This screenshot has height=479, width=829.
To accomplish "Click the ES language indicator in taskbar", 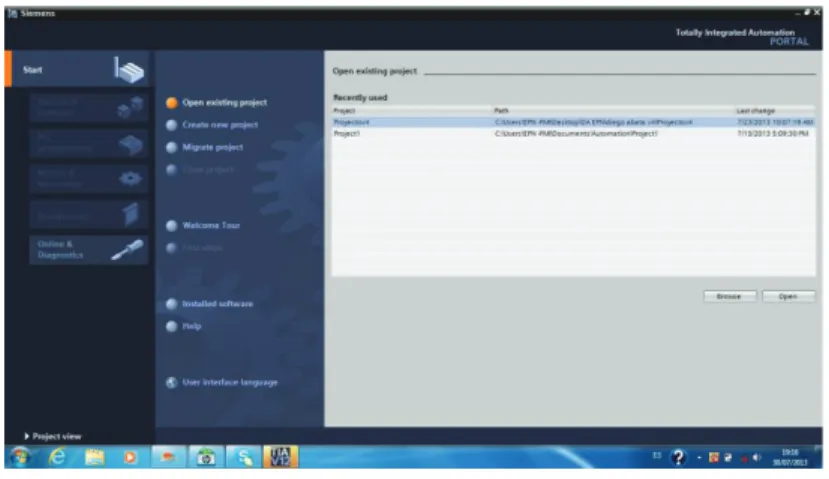I will coord(657,455).
